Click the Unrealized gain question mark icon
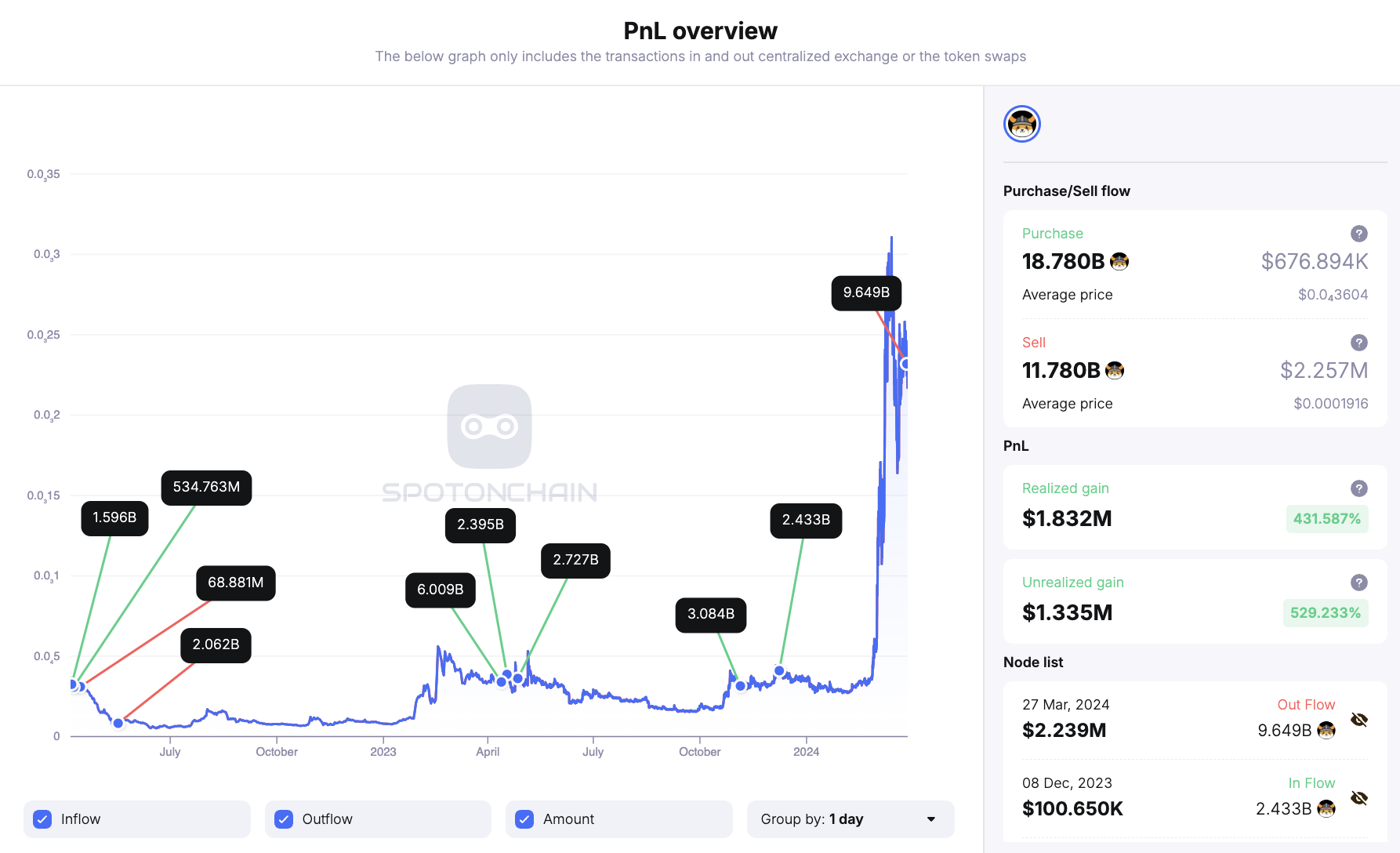 click(1358, 583)
